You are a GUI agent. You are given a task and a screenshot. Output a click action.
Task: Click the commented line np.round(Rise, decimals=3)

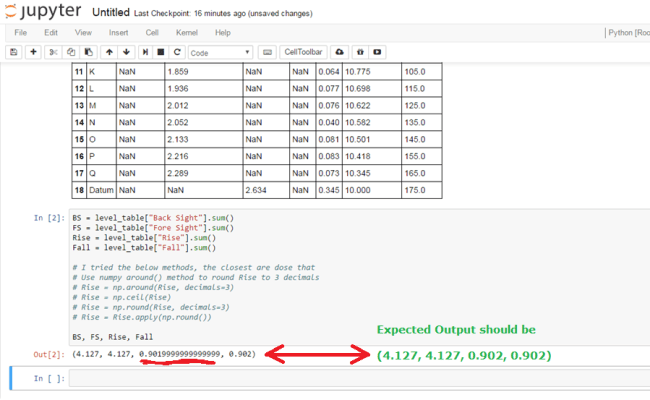point(151,307)
